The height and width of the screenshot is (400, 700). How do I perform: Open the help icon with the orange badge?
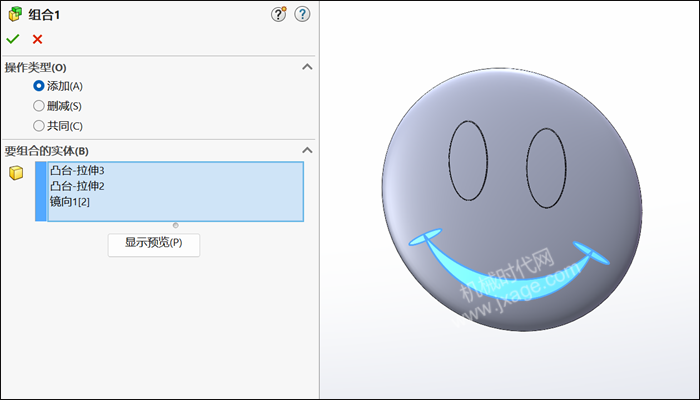click(x=279, y=14)
